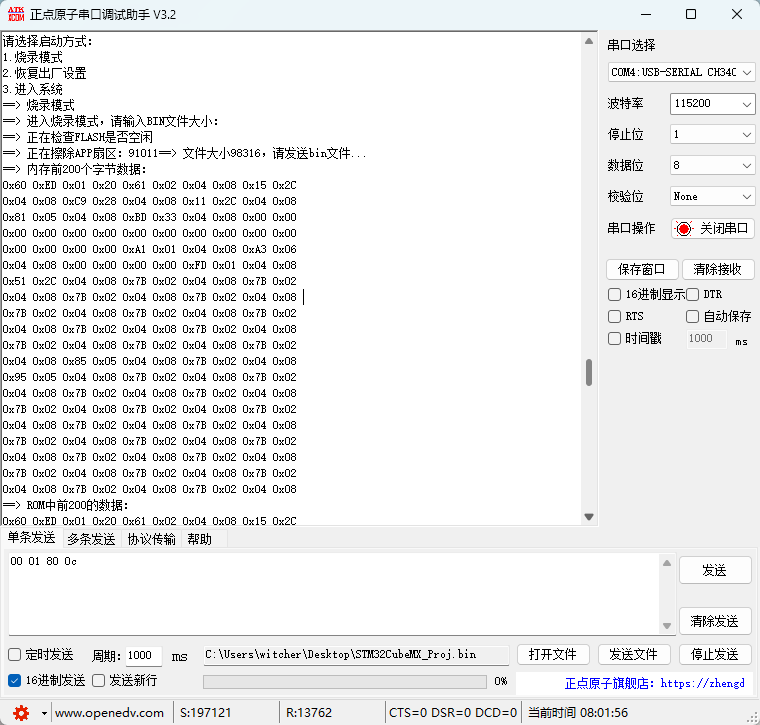Open the small arrow dropdown beside the gear icon
760x725 pixels.
pyautogui.click(x=44, y=713)
